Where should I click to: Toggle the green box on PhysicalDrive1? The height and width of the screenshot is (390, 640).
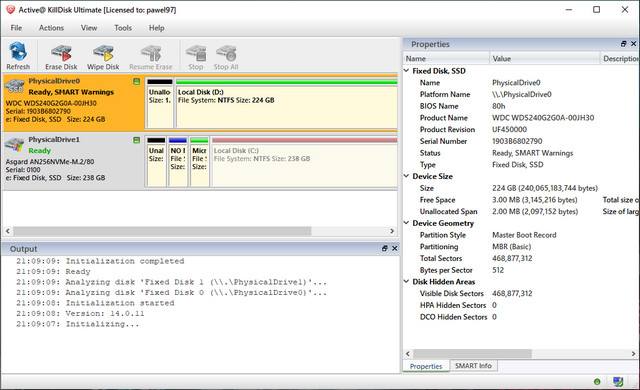pyautogui.click(x=137, y=140)
